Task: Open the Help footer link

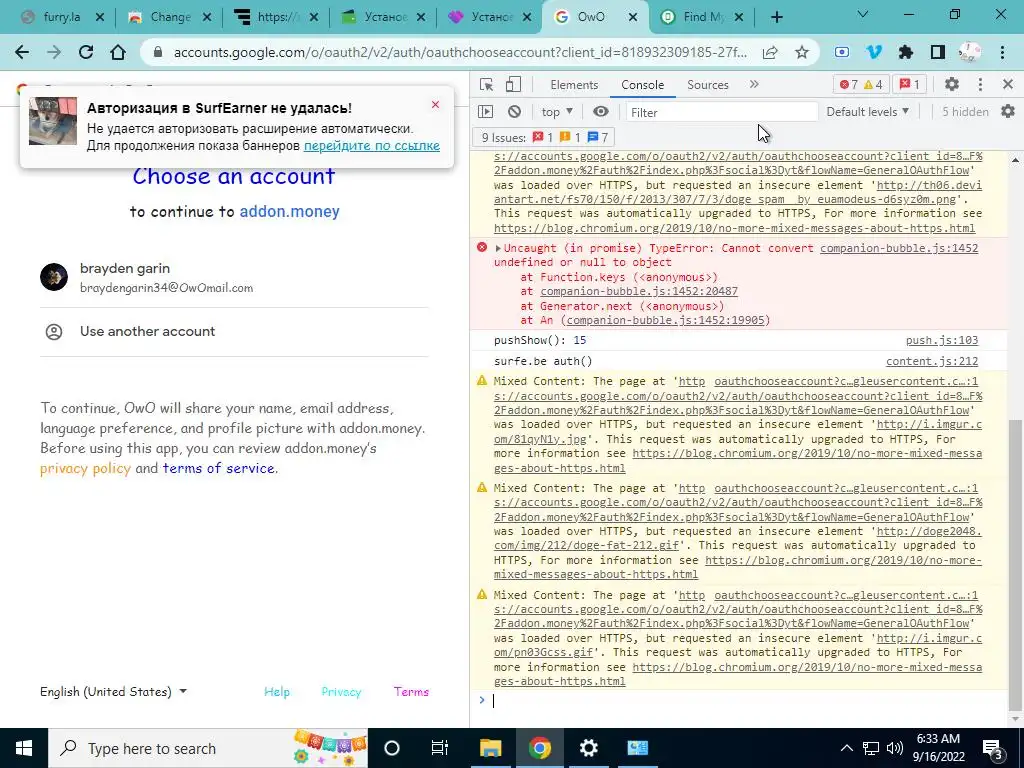Action: pyautogui.click(x=277, y=692)
